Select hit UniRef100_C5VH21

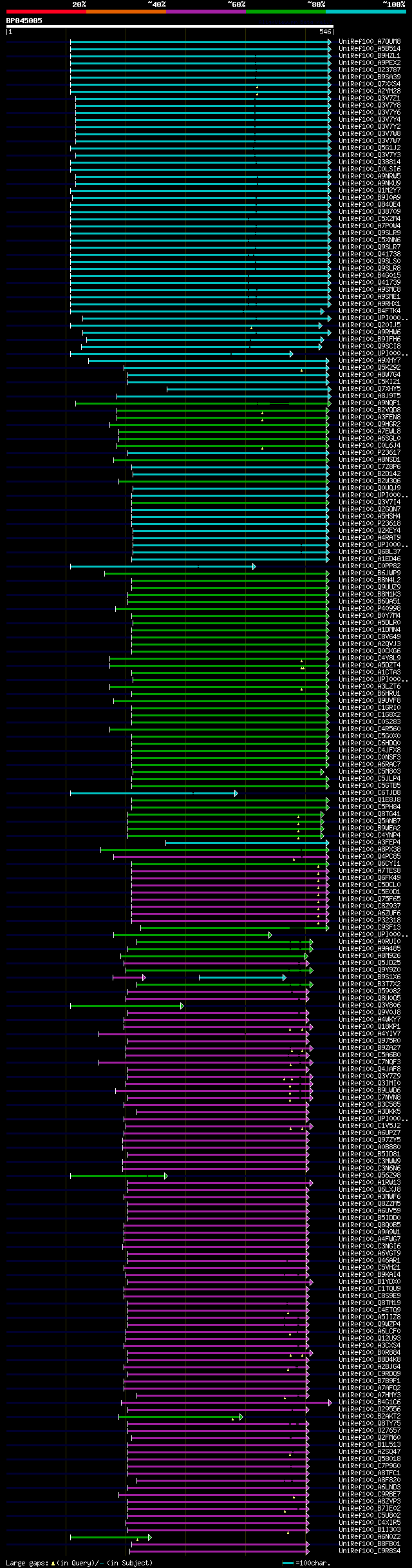coord(370,1268)
